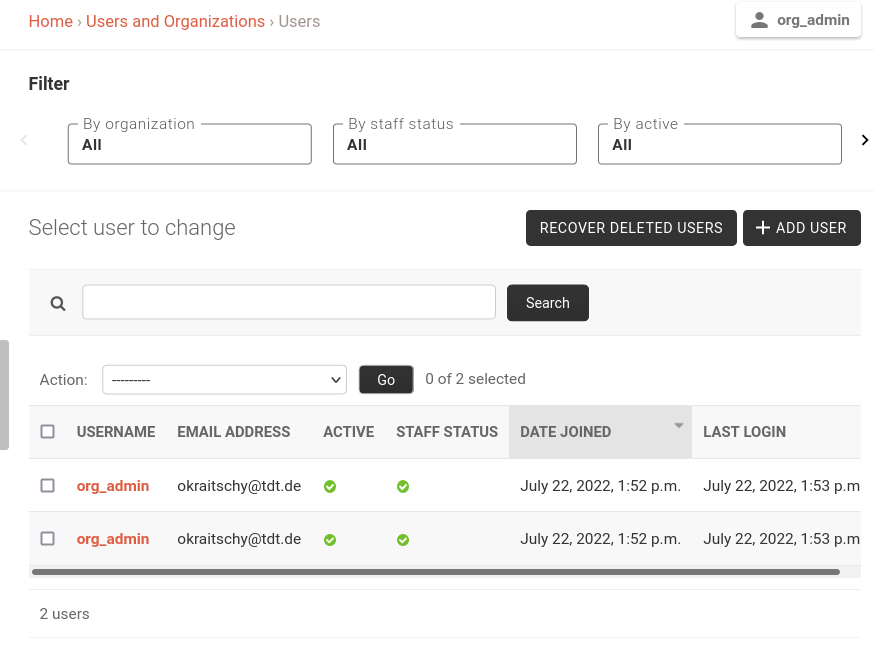
Task: Click the green staff status checkmark, first row
Action: pyautogui.click(x=403, y=486)
